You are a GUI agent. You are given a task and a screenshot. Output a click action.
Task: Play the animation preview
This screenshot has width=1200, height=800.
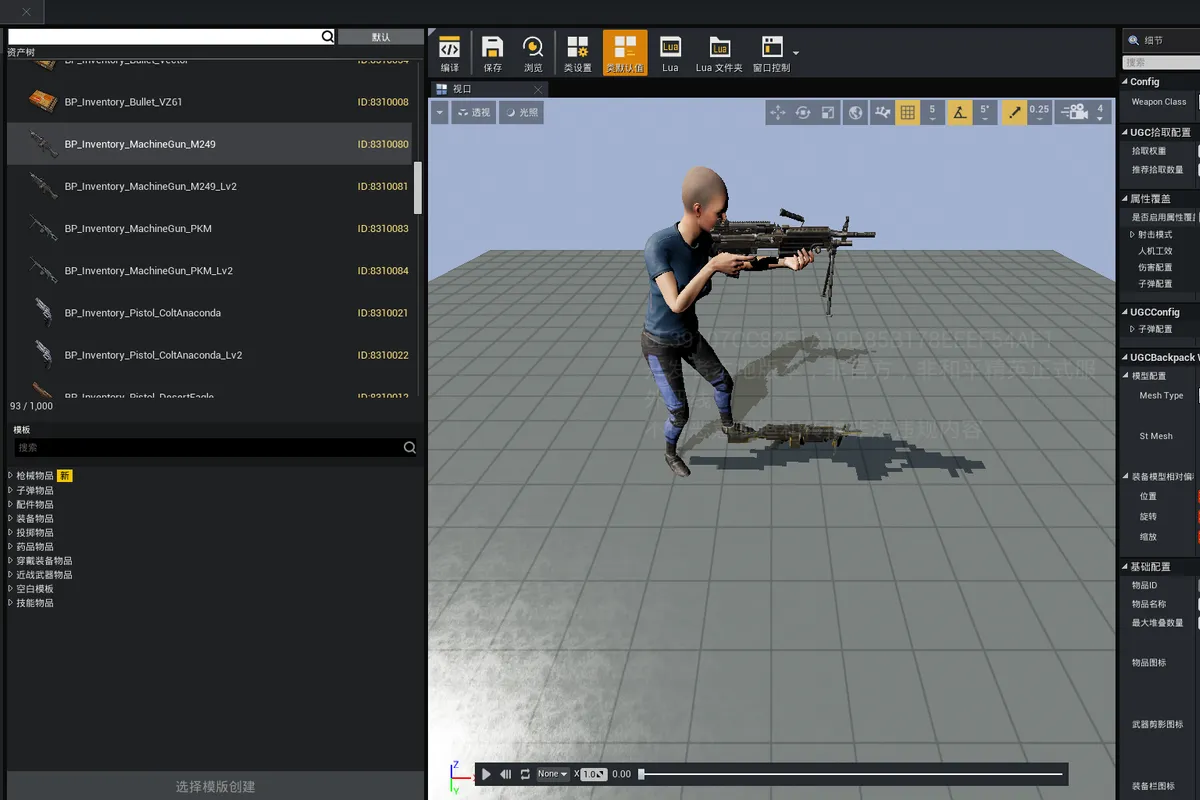[486, 774]
